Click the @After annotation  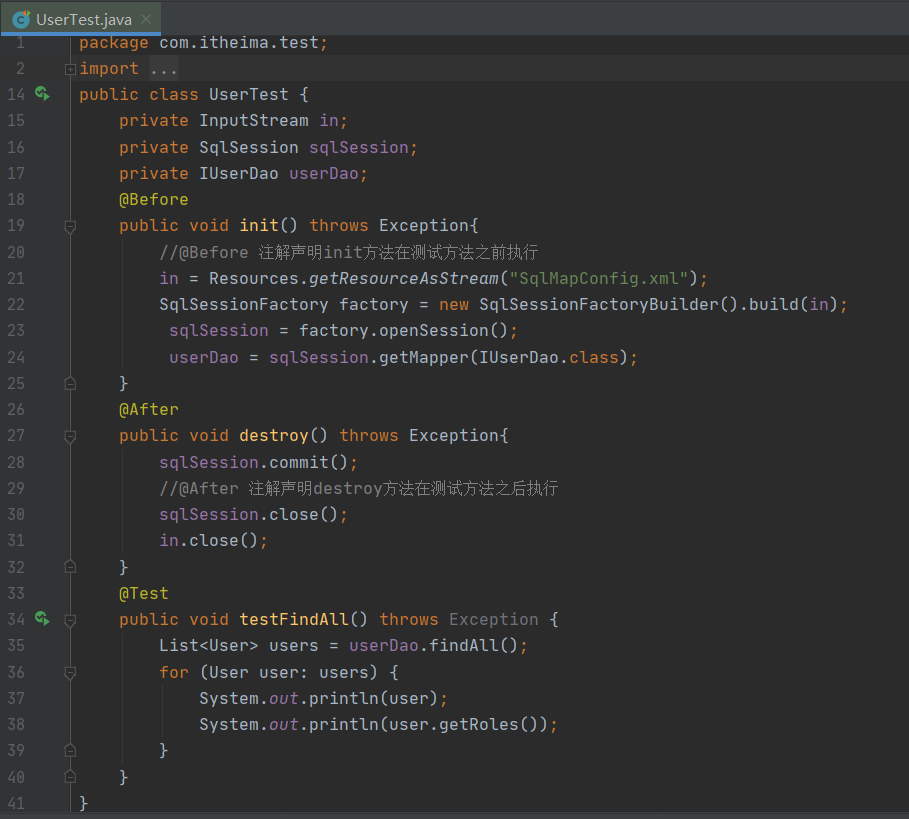point(149,409)
